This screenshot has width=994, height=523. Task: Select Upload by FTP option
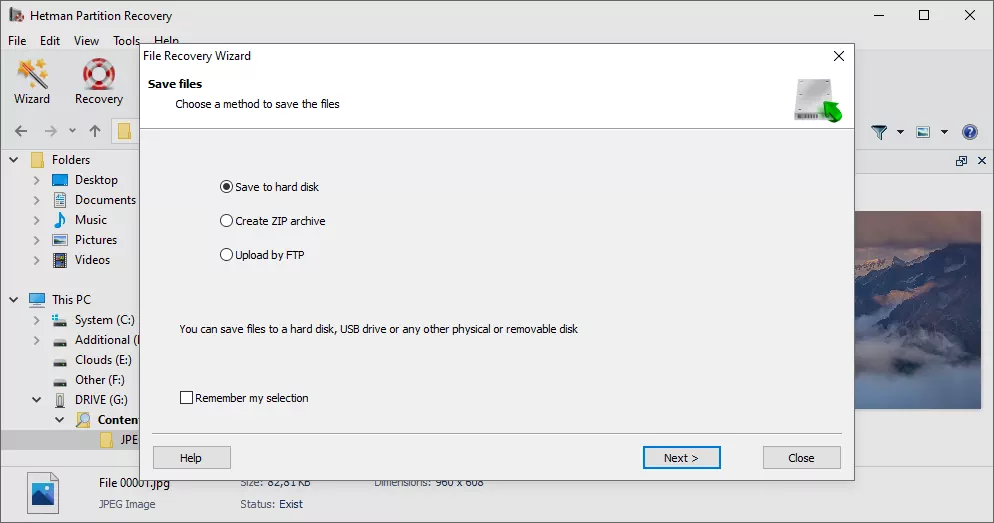[226, 255]
